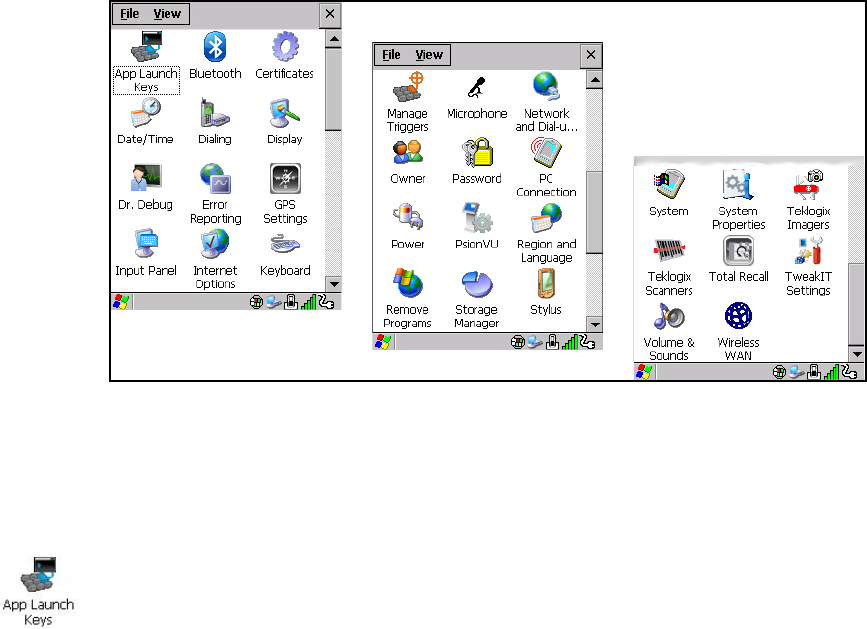The width and height of the screenshot is (867, 629).
Task: Open the Dr. Debug icon
Action: tap(145, 187)
